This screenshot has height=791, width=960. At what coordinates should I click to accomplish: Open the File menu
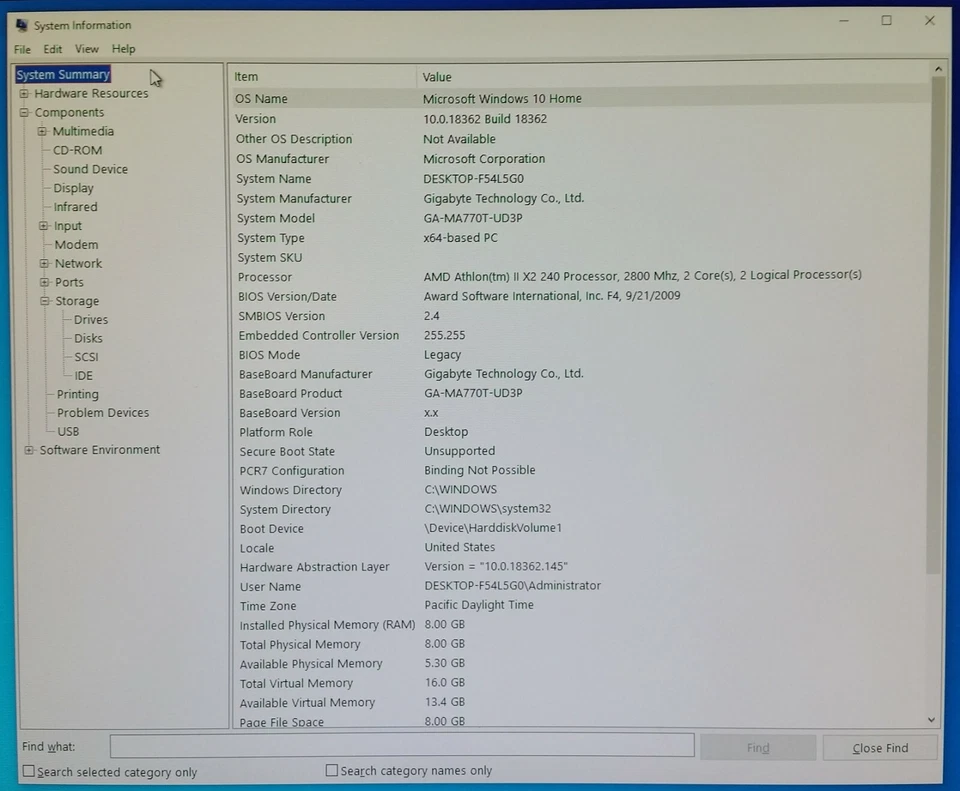[21, 48]
